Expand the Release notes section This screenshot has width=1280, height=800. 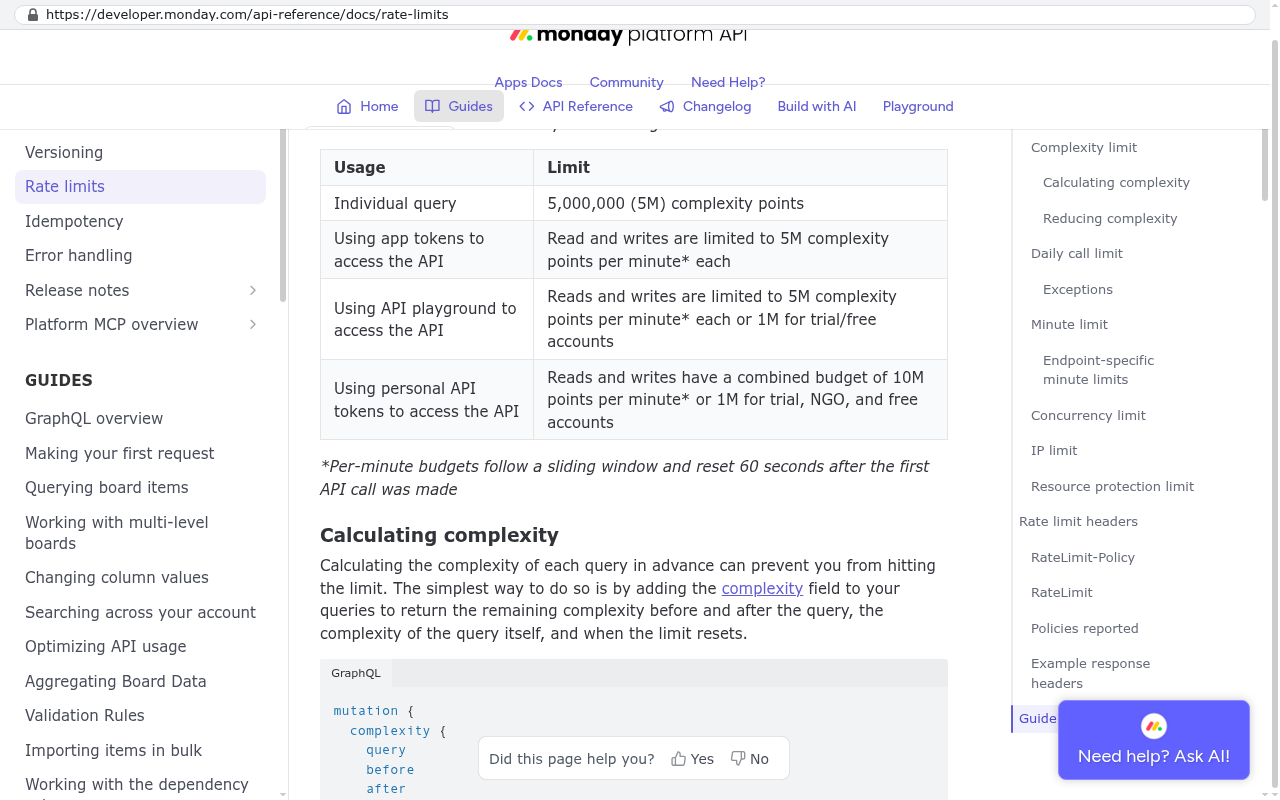(x=253, y=290)
